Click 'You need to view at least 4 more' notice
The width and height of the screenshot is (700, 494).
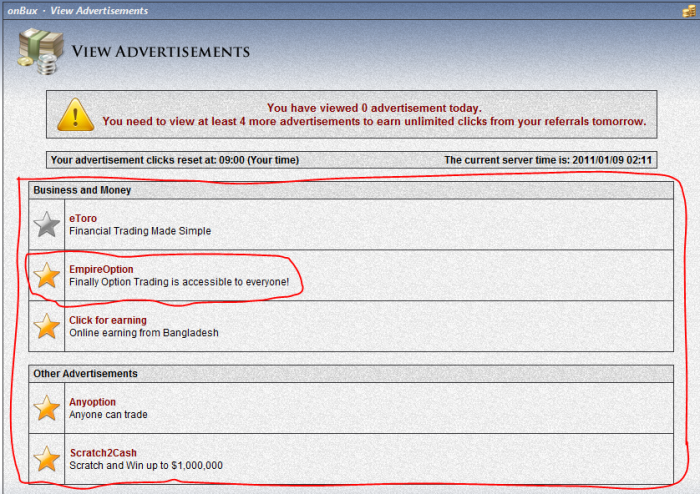374,121
